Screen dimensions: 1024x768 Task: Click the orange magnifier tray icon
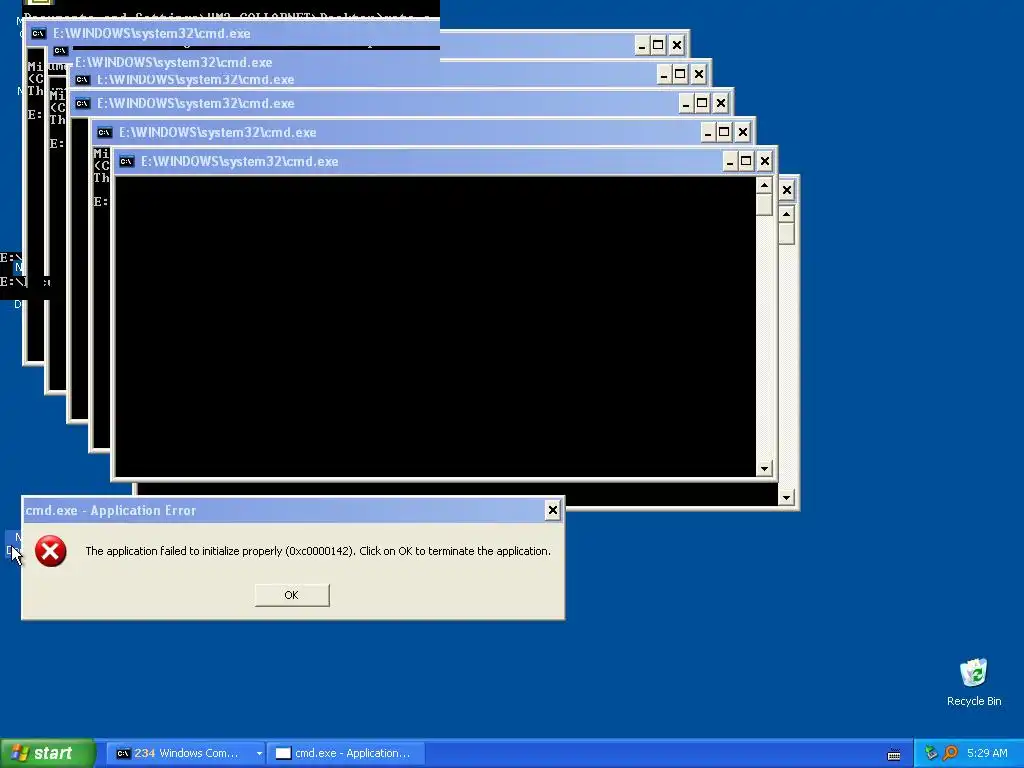pyautogui.click(x=950, y=753)
